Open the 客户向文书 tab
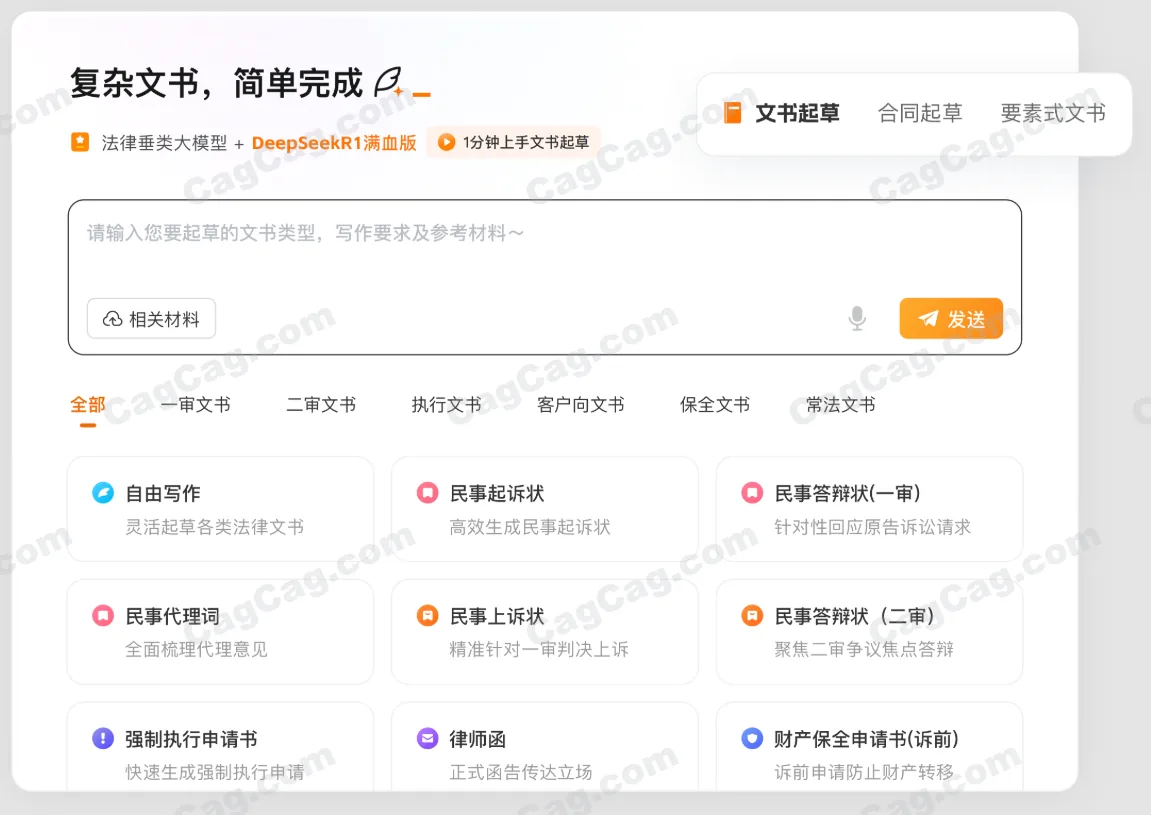 (581, 405)
